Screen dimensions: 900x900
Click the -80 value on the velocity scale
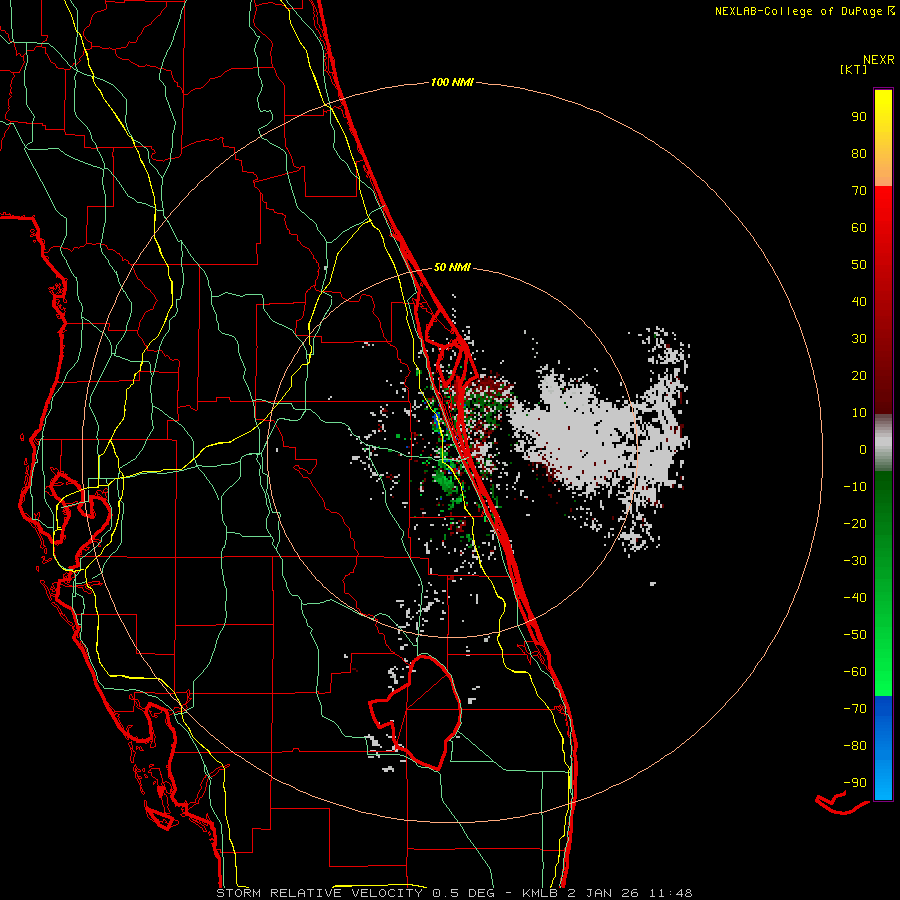855,746
